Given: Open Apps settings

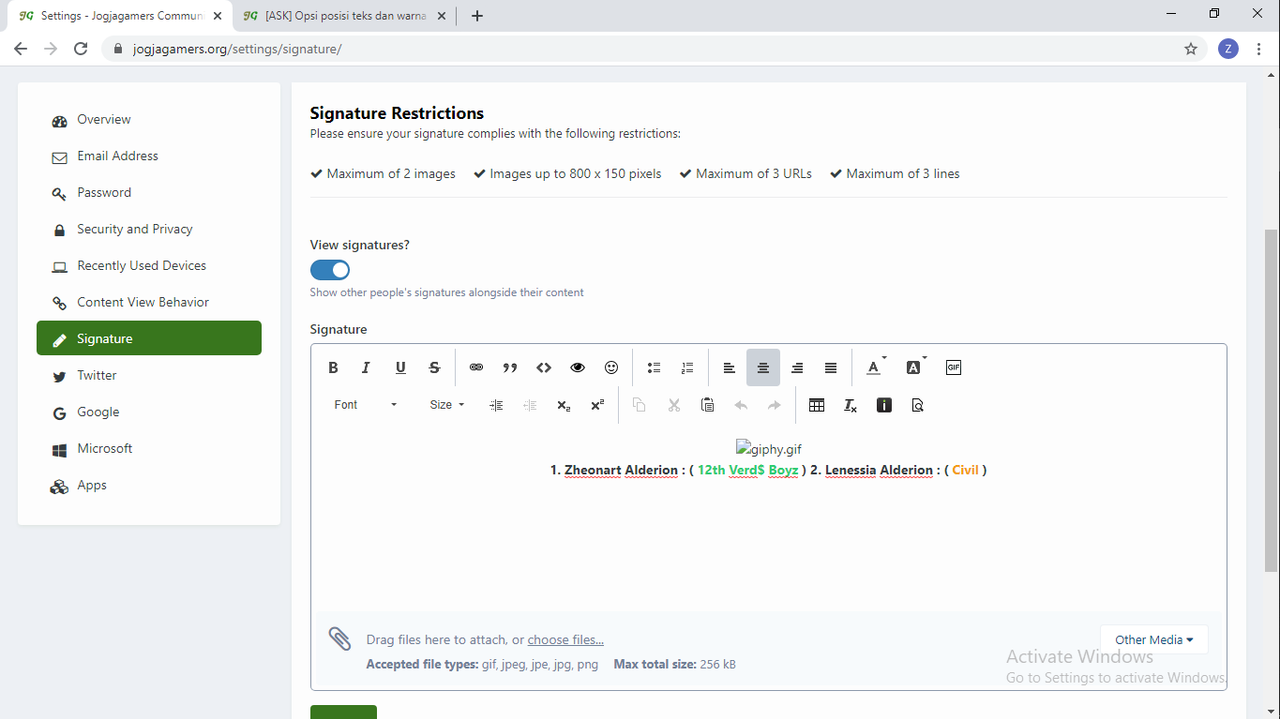Looking at the screenshot, I should click(149, 485).
